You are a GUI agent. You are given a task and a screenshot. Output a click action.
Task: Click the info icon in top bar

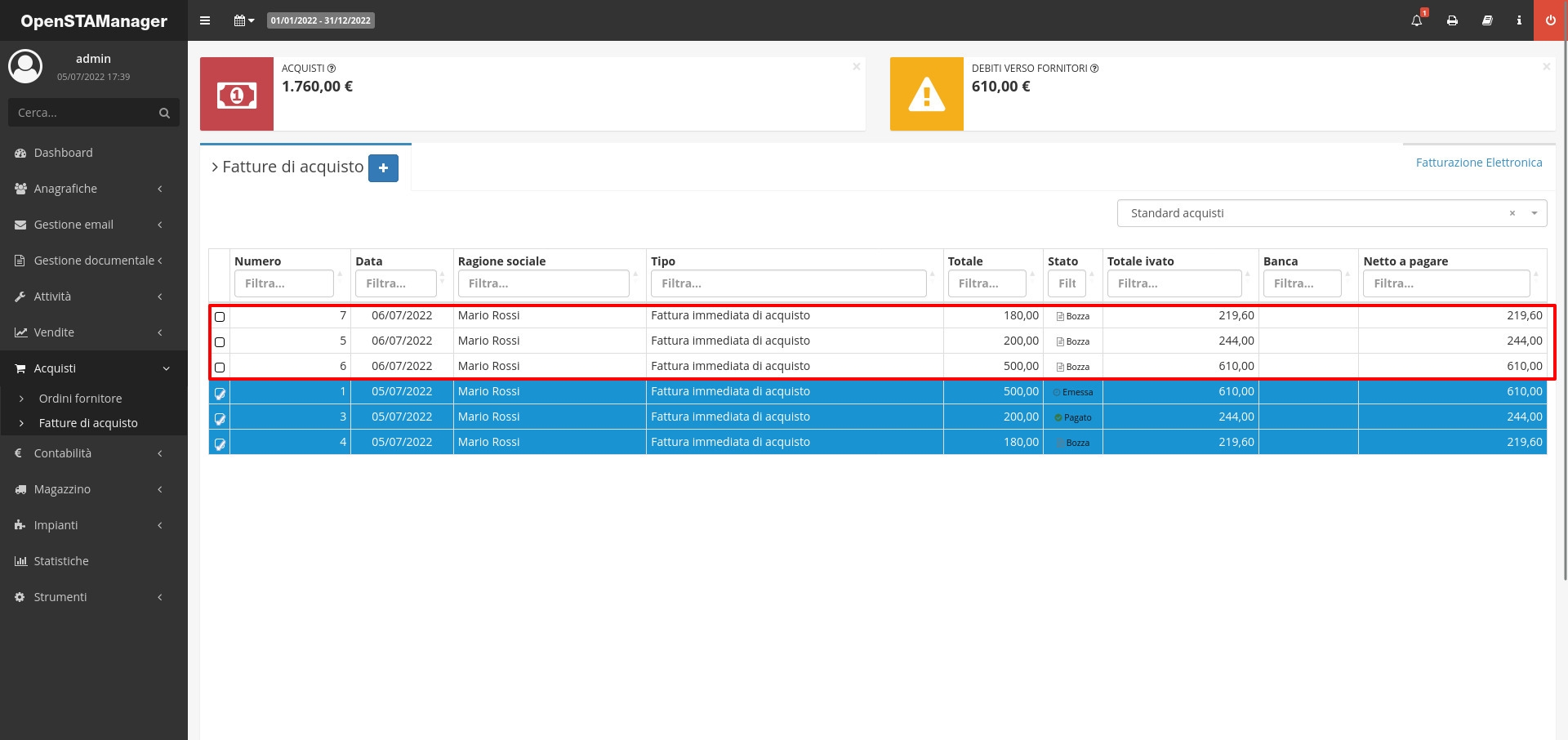pos(1519,20)
